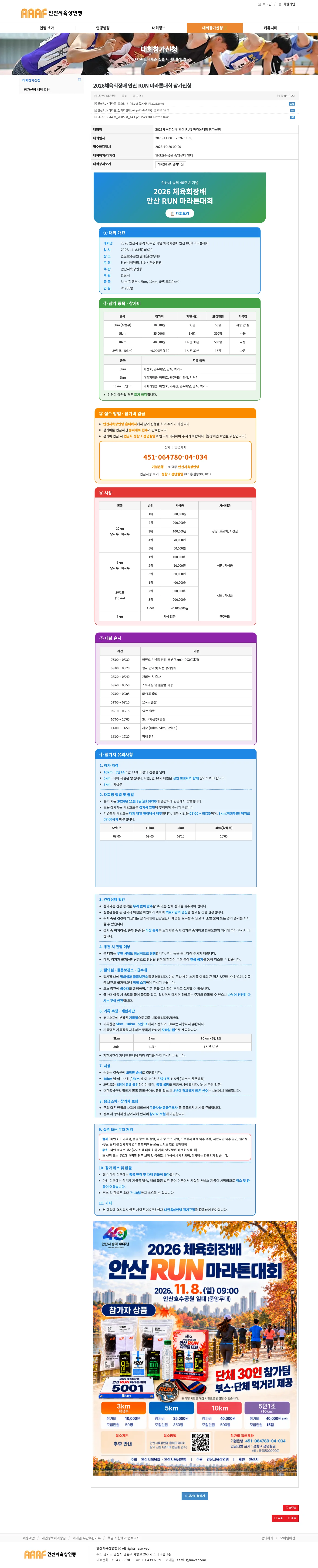
Task: Open the 커뮤니티 menu
Action: click(x=270, y=28)
